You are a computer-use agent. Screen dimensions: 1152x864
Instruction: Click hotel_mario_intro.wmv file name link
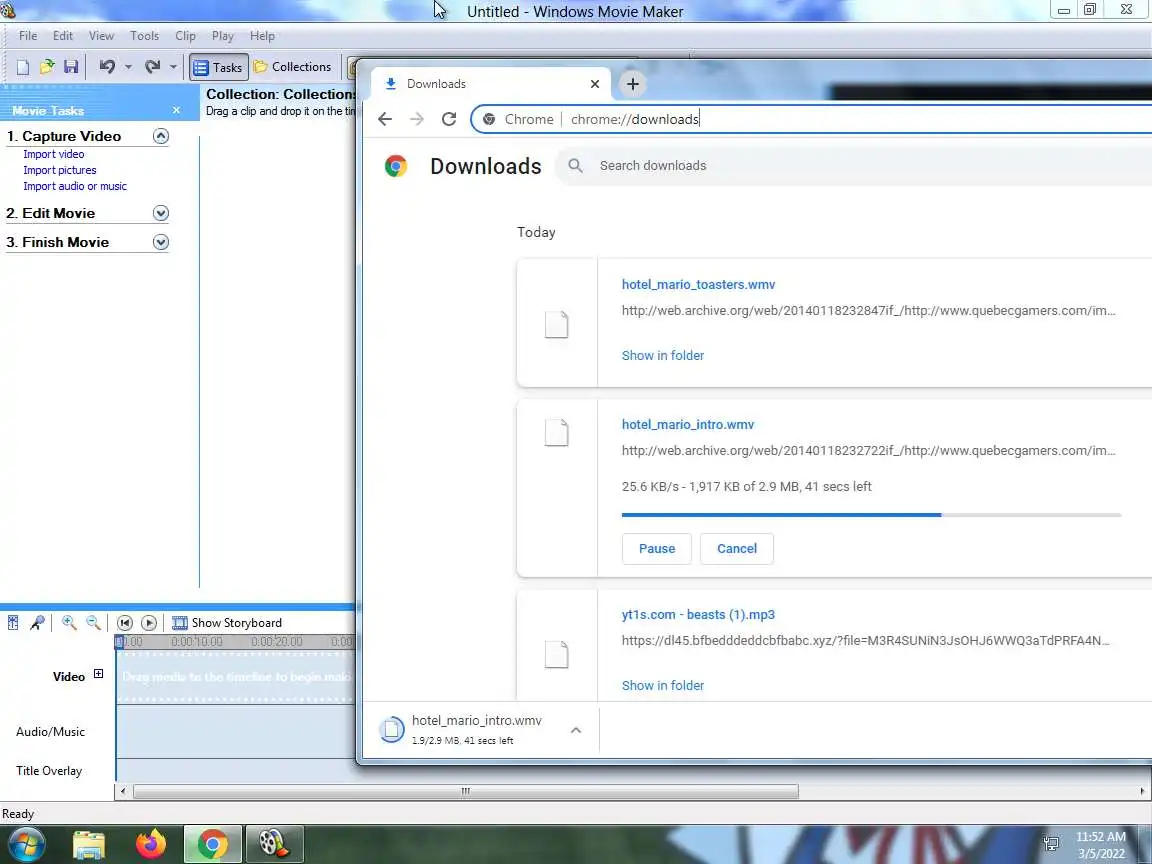pos(688,425)
